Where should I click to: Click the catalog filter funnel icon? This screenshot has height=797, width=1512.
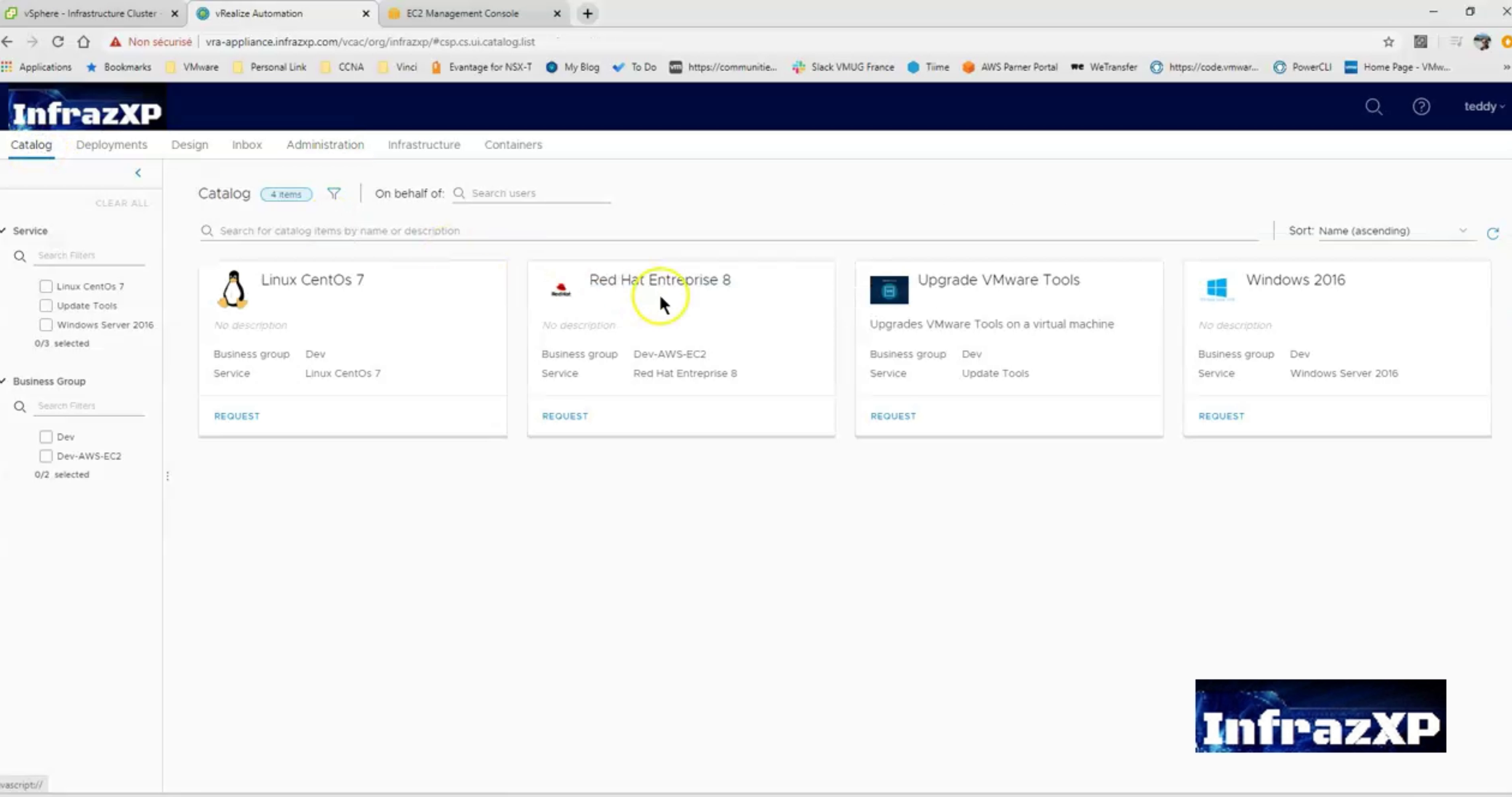pyautogui.click(x=334, y=193)
